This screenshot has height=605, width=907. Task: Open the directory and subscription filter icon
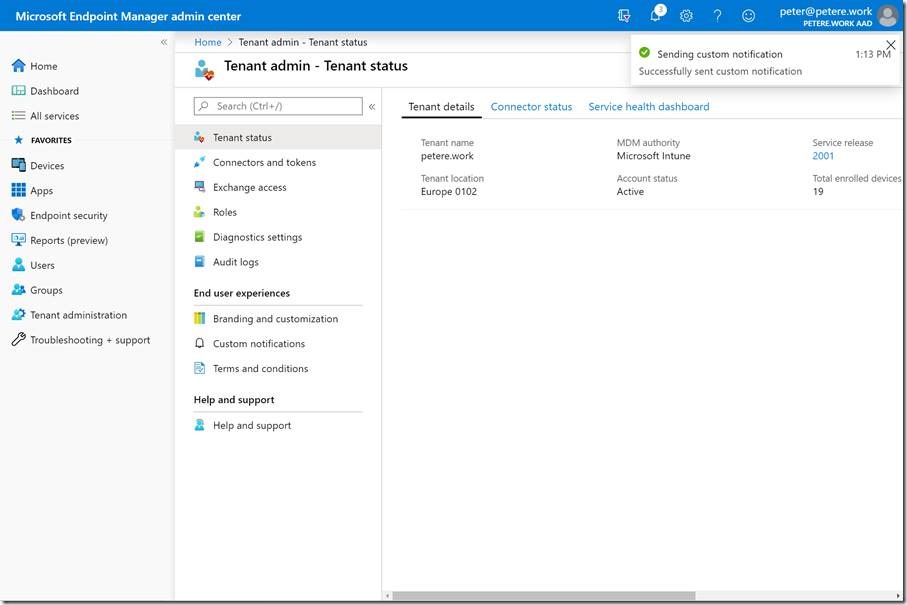(624, 16)
